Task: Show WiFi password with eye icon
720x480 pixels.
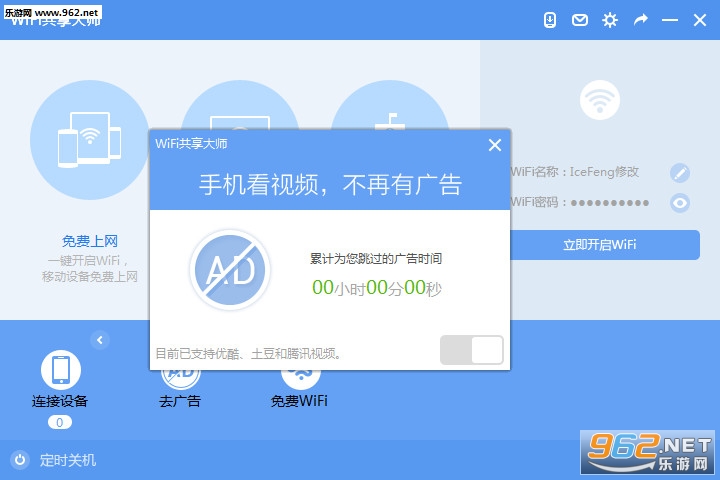Action: pyautogui.click(x=680, y=203)
